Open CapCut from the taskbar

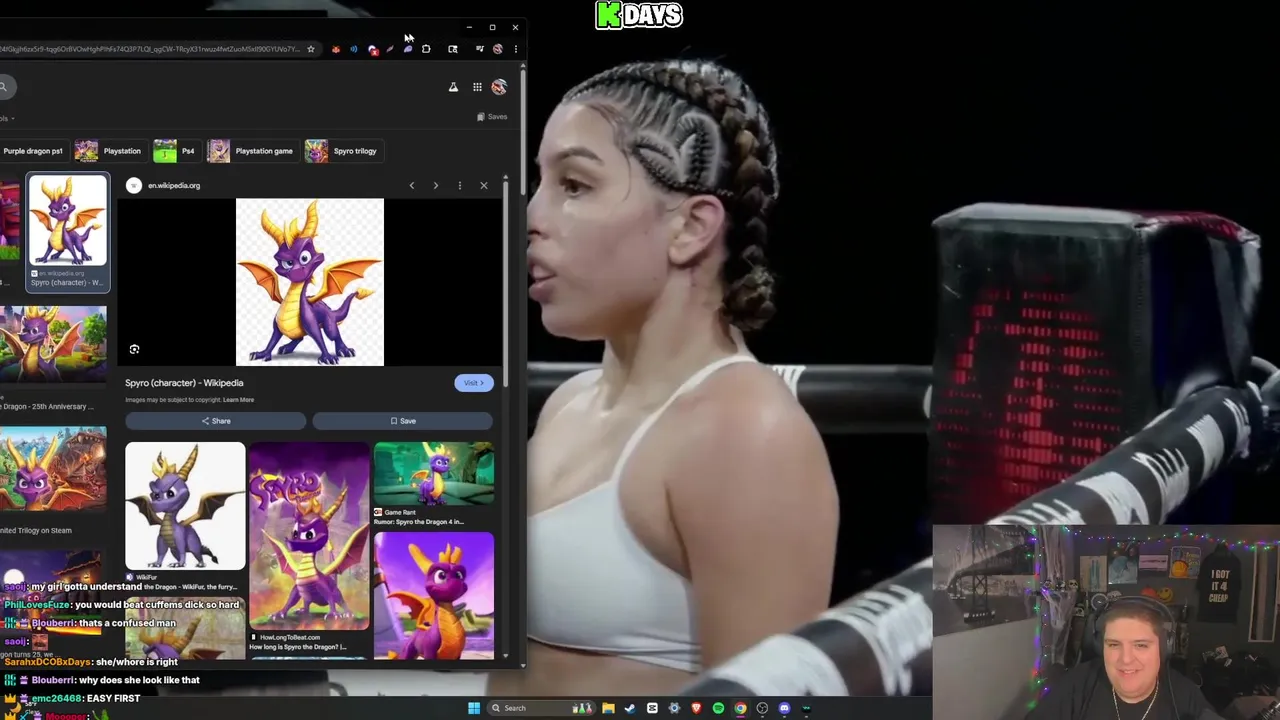point(652,708)
